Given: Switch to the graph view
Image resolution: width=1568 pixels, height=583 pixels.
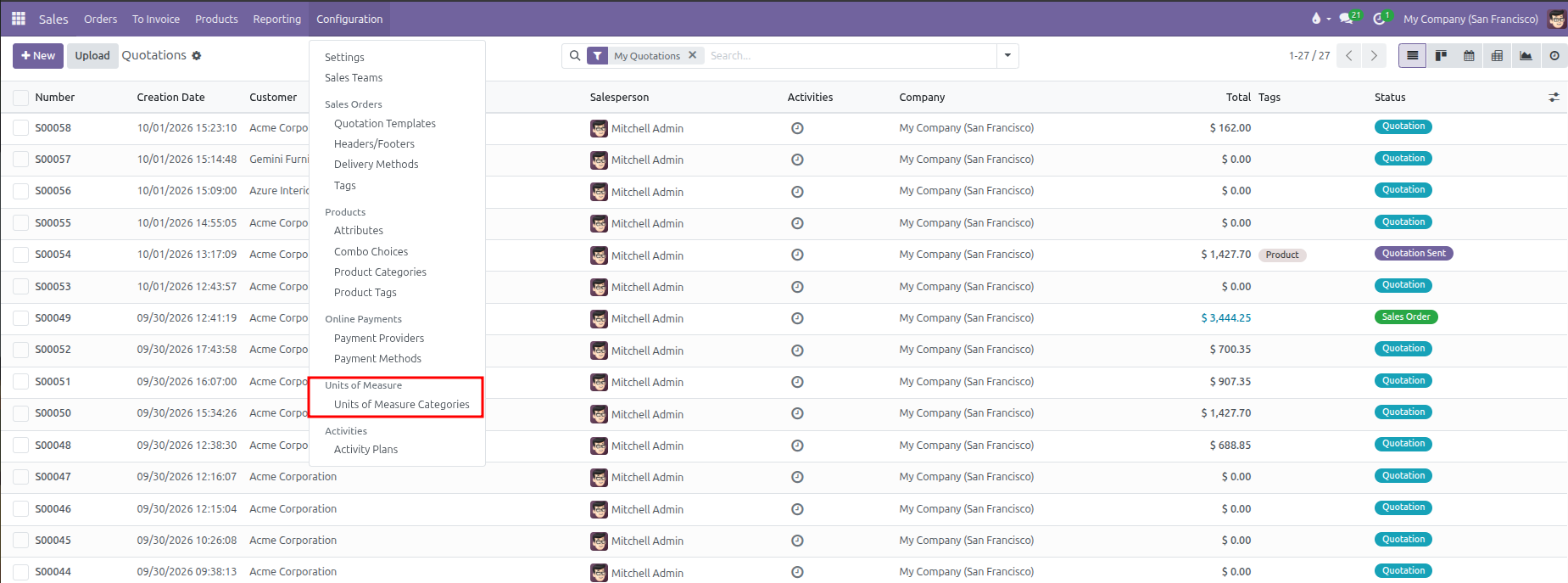Looking at the screenshot, I should [x=1526, y=56].
